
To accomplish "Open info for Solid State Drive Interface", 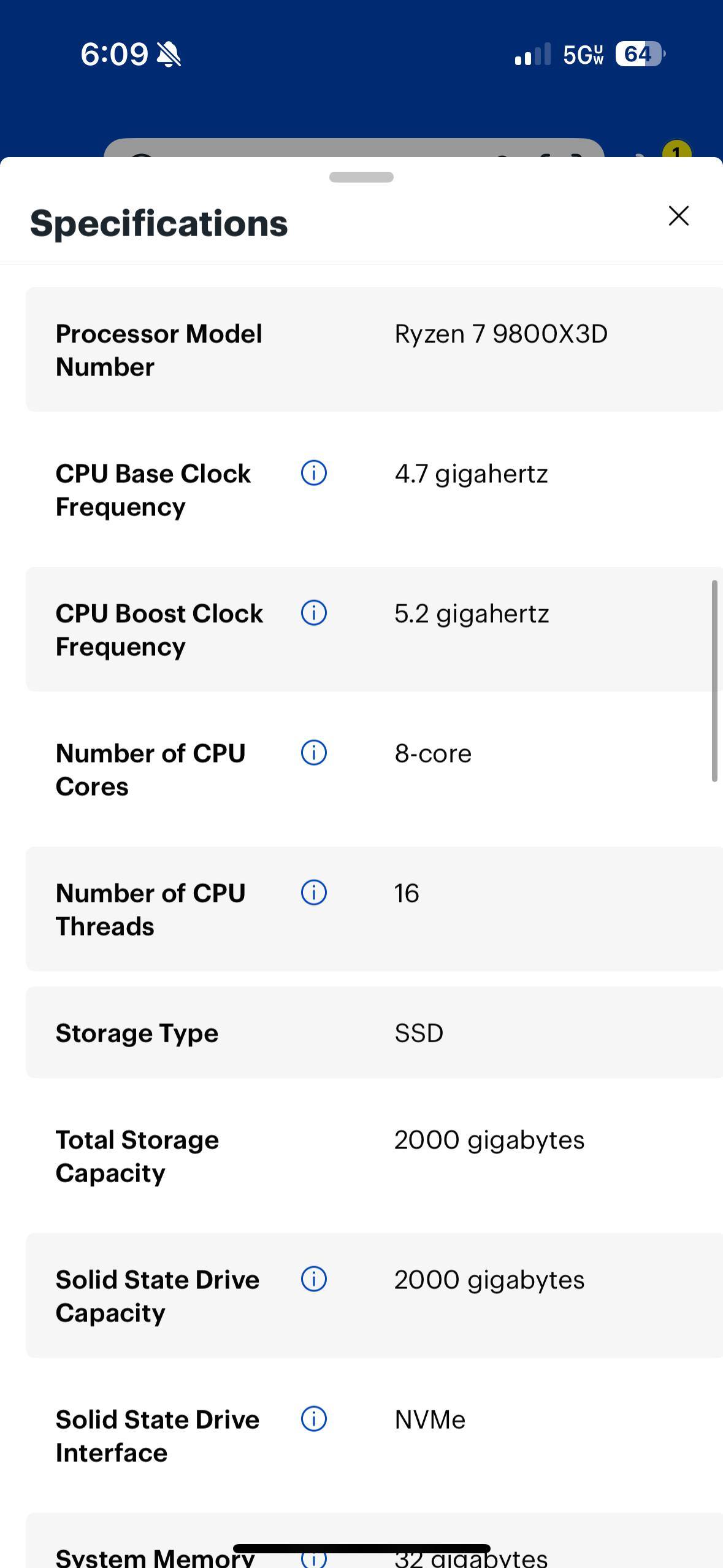I will click(x=313, y=1420).
